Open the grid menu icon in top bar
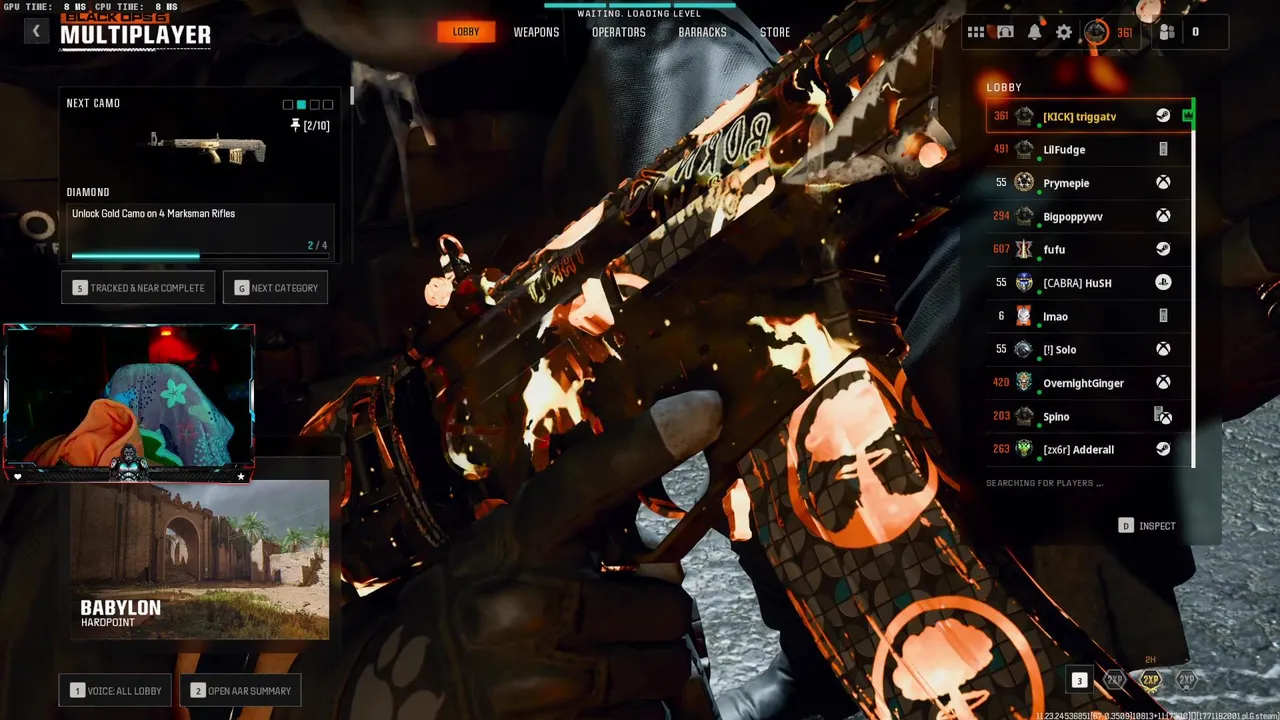 [x=975, y=32]
